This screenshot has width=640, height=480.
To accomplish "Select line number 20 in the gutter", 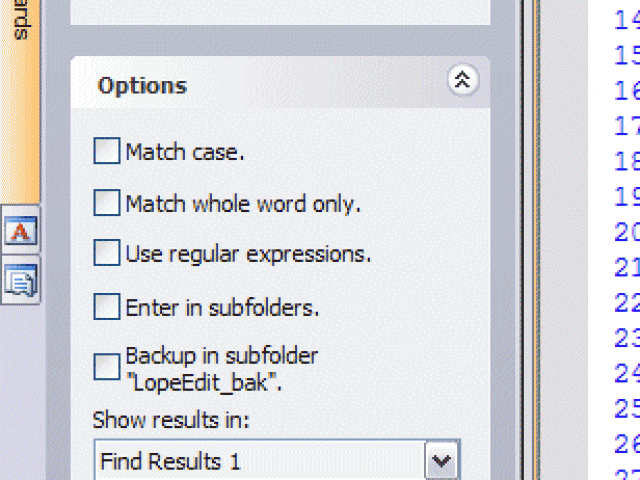I will pyautogui.click(x=627, y=233).
